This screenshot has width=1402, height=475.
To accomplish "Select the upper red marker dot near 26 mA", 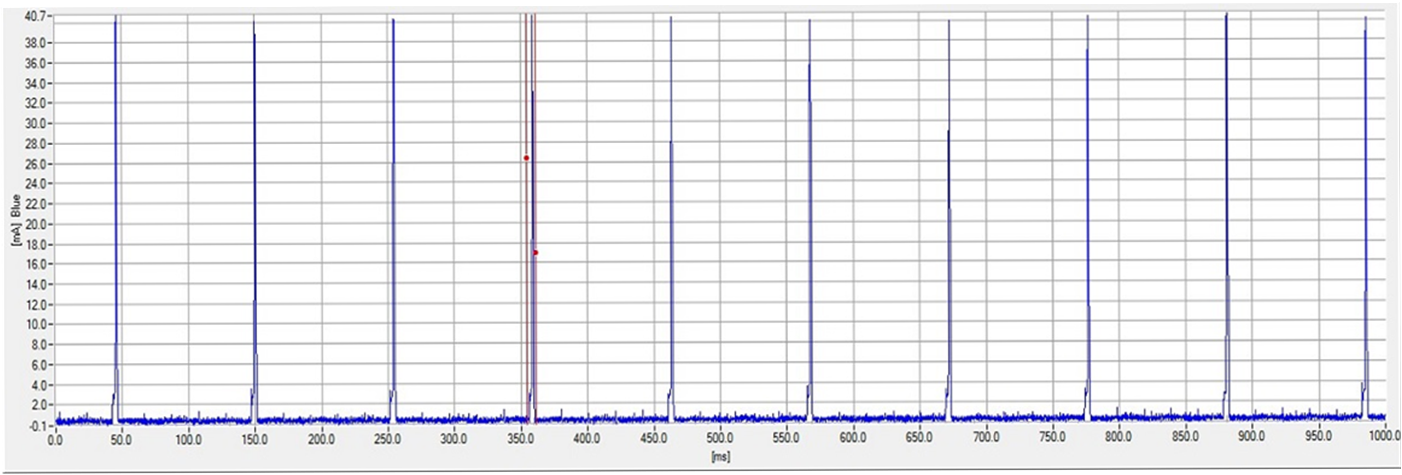I will pos(526,158).
